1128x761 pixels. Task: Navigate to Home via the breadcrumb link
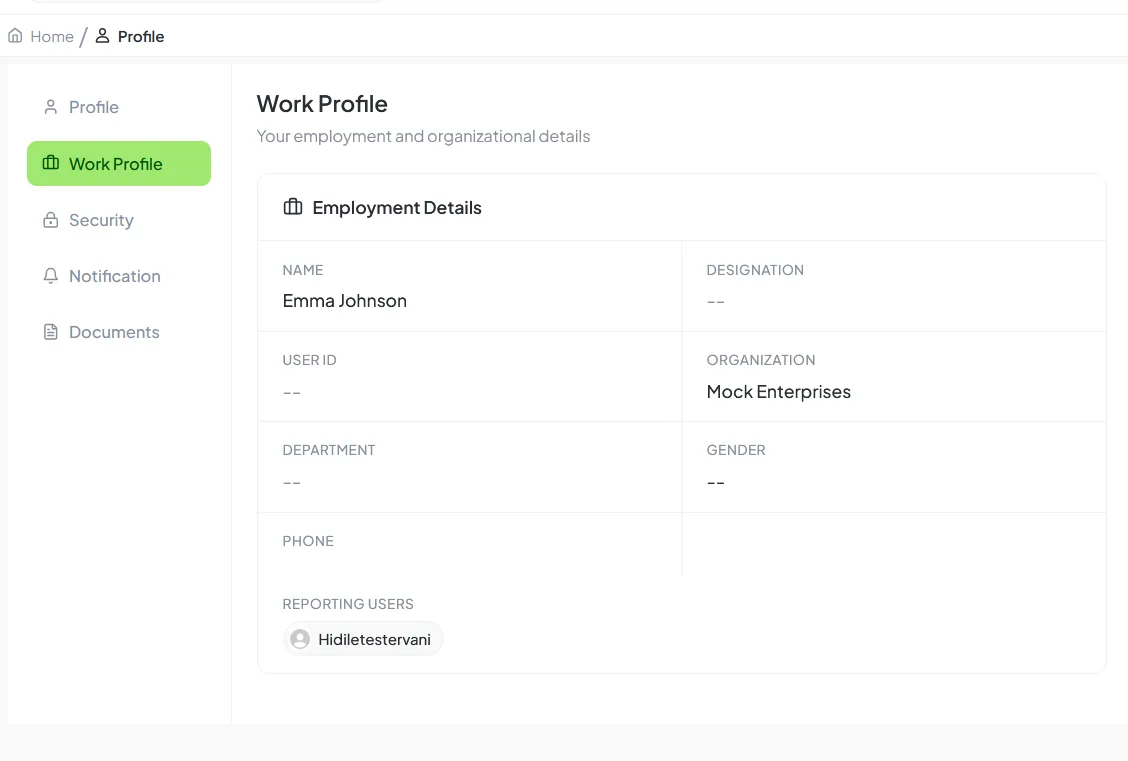52,36
